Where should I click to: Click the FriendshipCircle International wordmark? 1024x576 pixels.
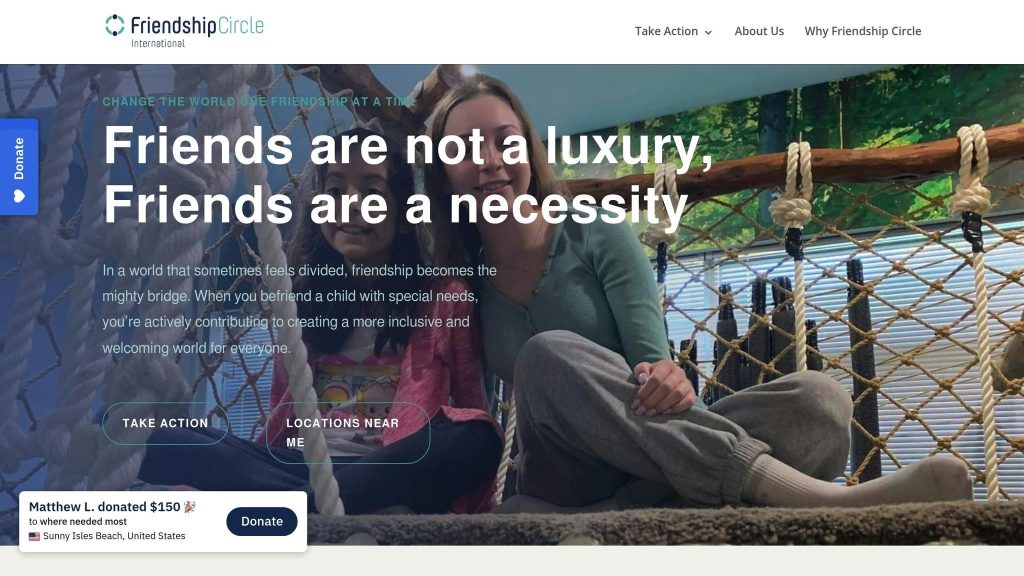[x=197, y=31]
